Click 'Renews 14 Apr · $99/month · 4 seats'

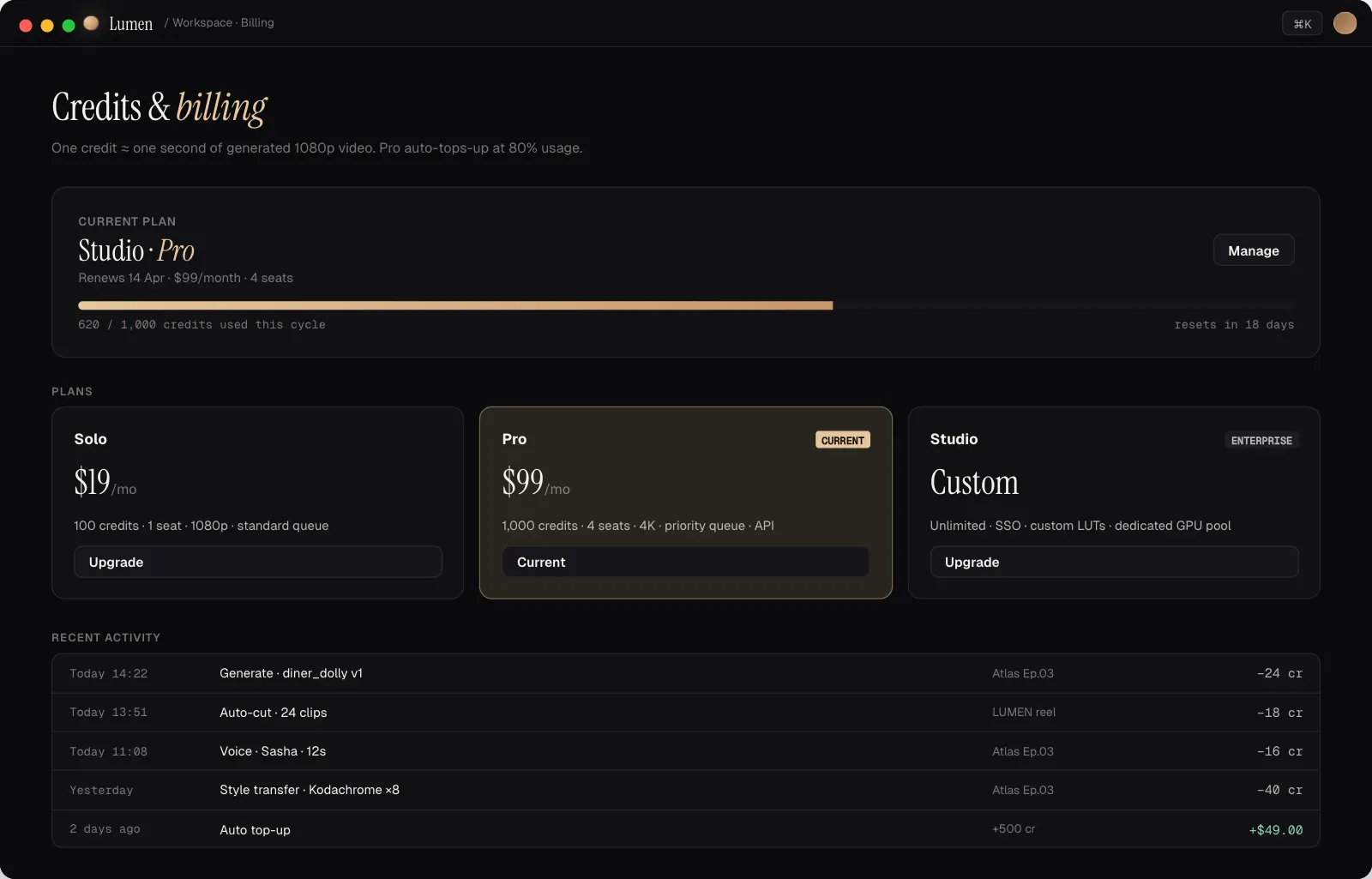[x=185, y=278]
